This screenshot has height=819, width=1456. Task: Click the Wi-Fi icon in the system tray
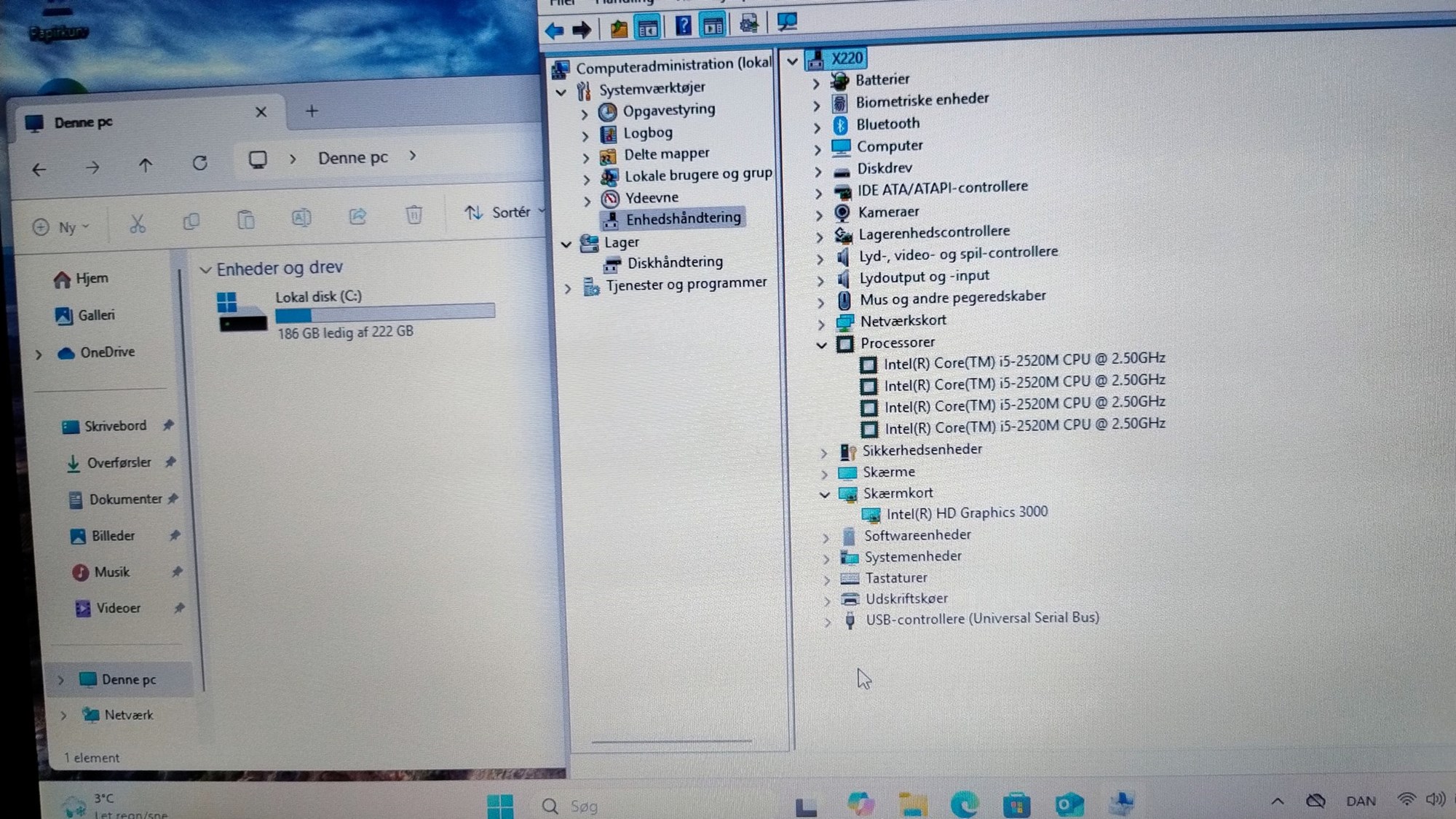point(1407,799)
